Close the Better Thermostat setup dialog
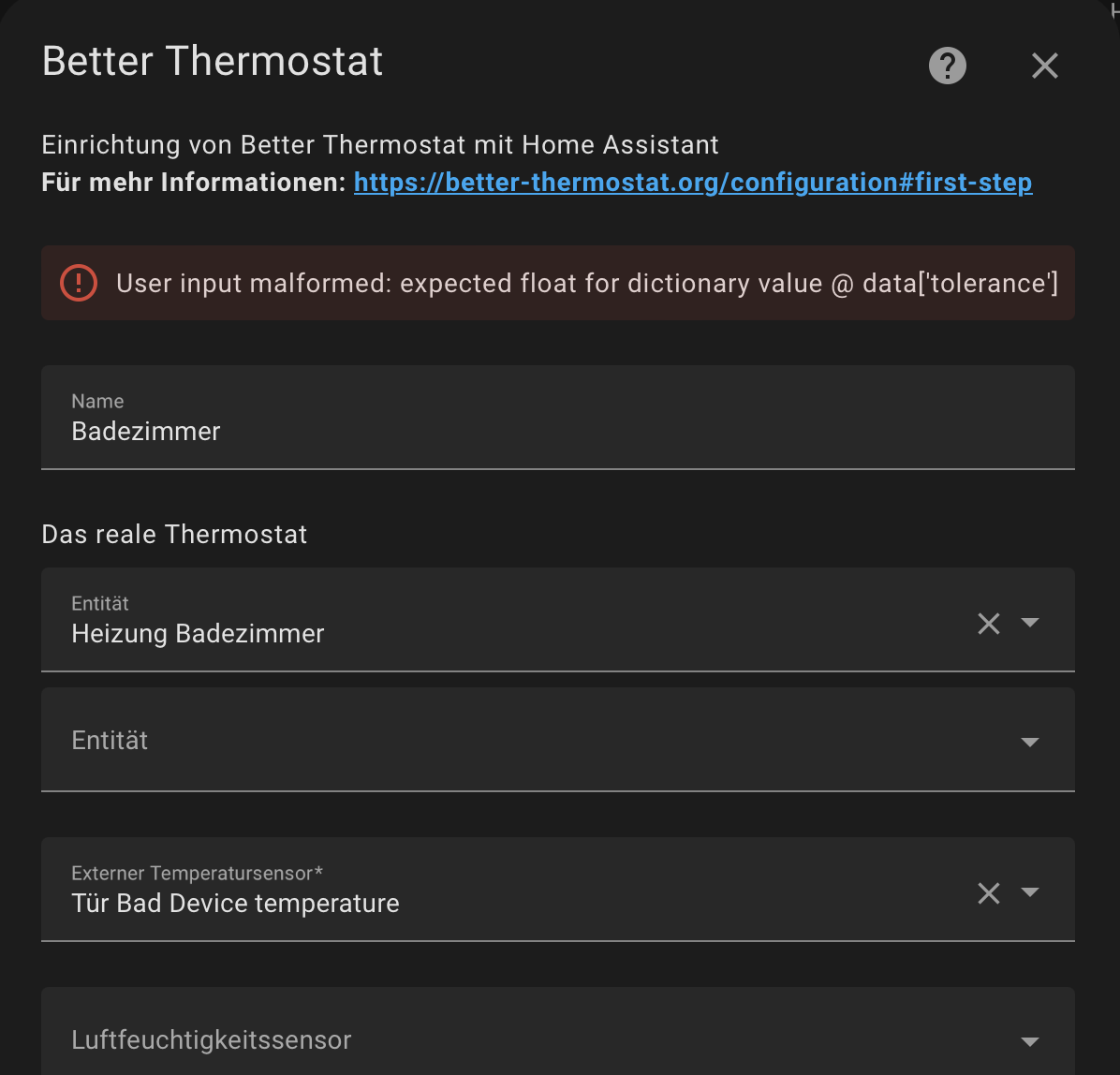The height and width of the screenshot is (1075, 1120). 1044,66
